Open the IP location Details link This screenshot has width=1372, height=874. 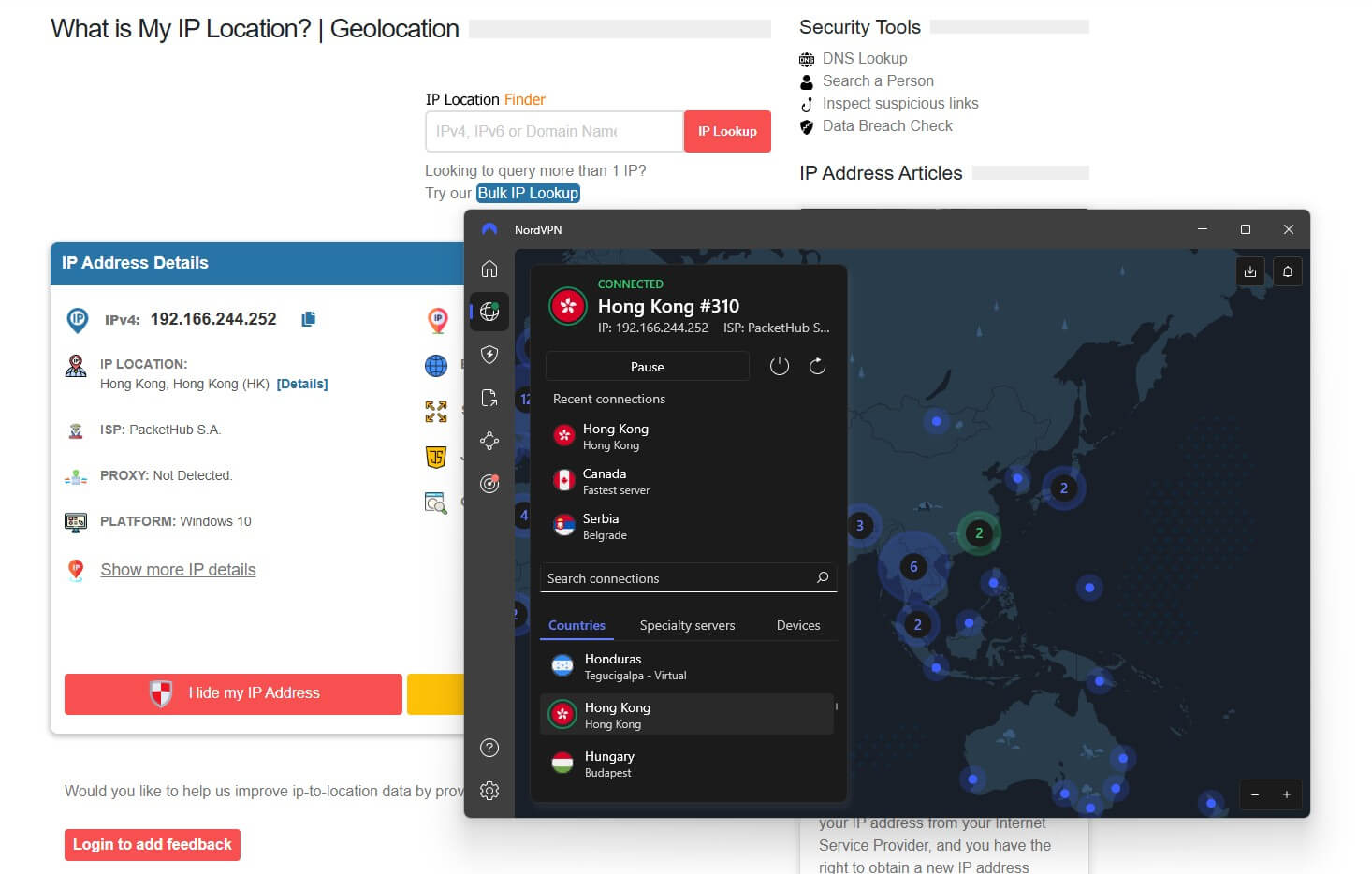click(x=302, y=384)
